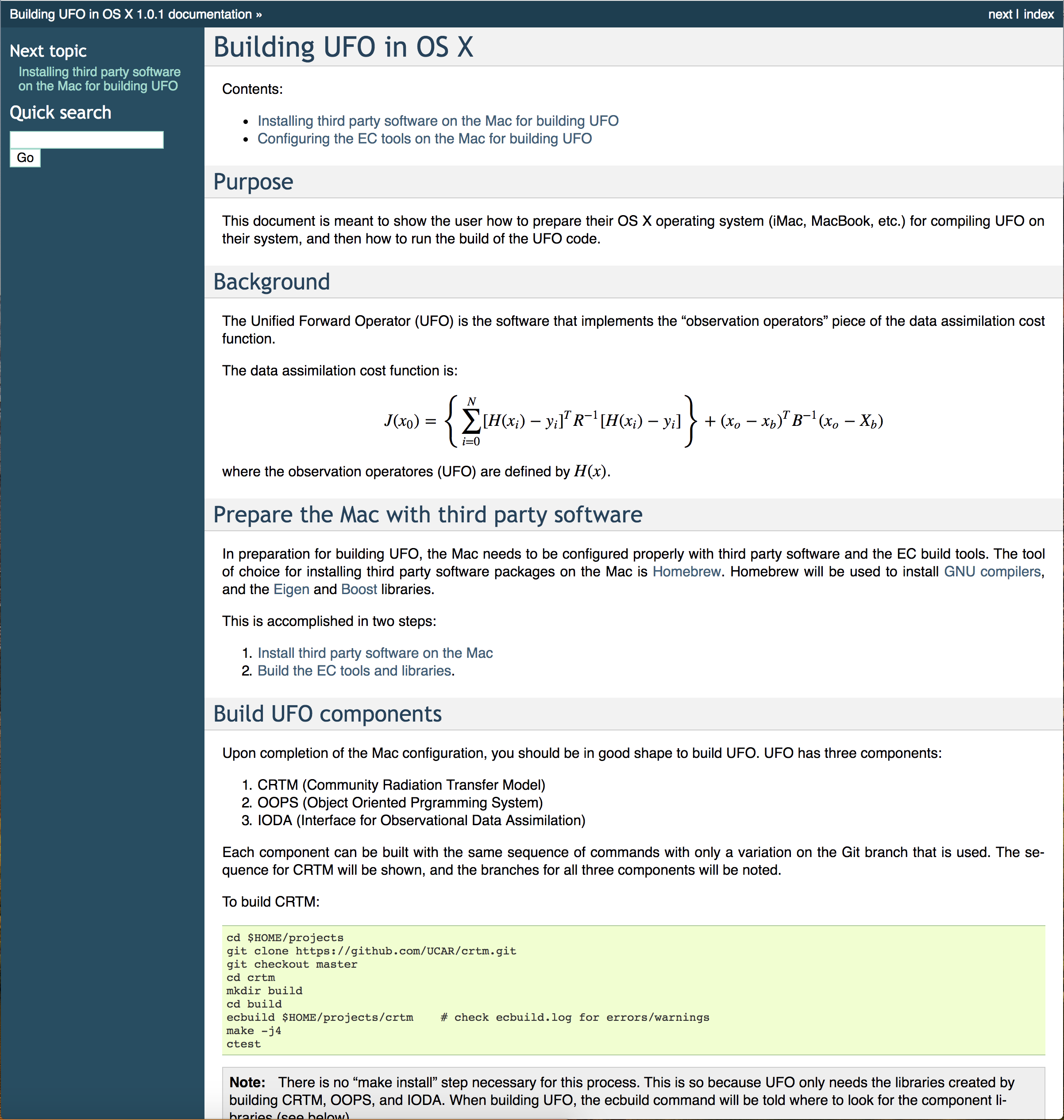The image size is (1064, 1120).
Task: Open 'Configuring the EC tools on the Mac' link
Action: tap(424, 139)
